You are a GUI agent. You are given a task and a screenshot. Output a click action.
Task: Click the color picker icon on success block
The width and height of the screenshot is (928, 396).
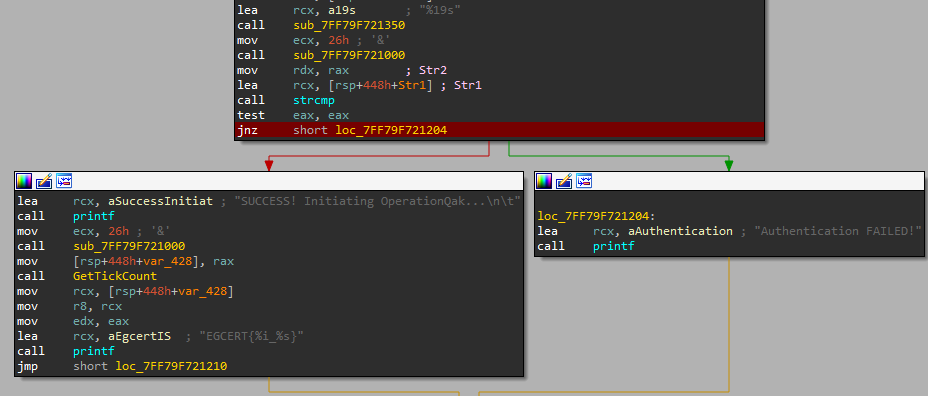click(24, 181)
